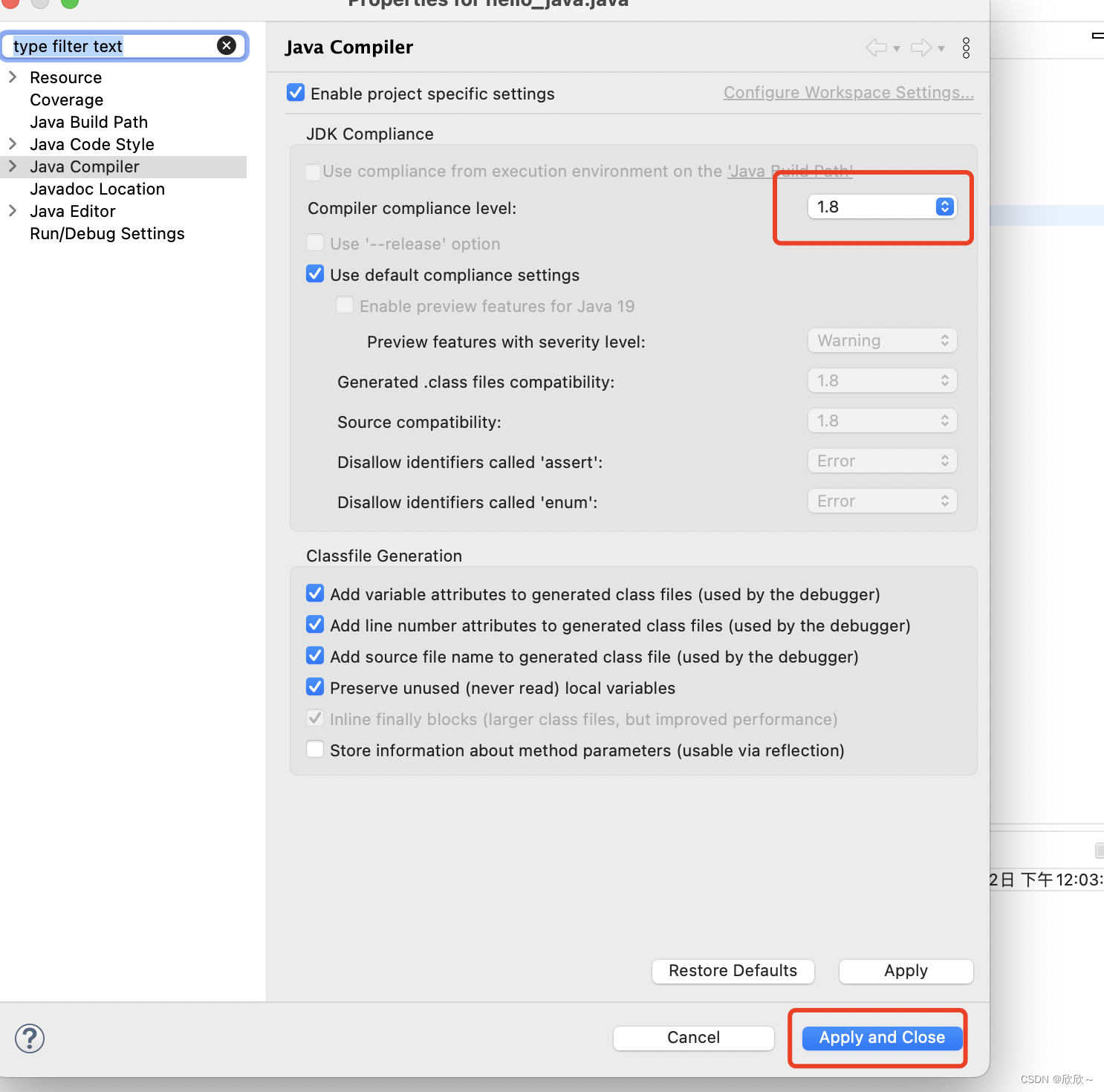Open the three-dot view menu icon

pos(966,48)
